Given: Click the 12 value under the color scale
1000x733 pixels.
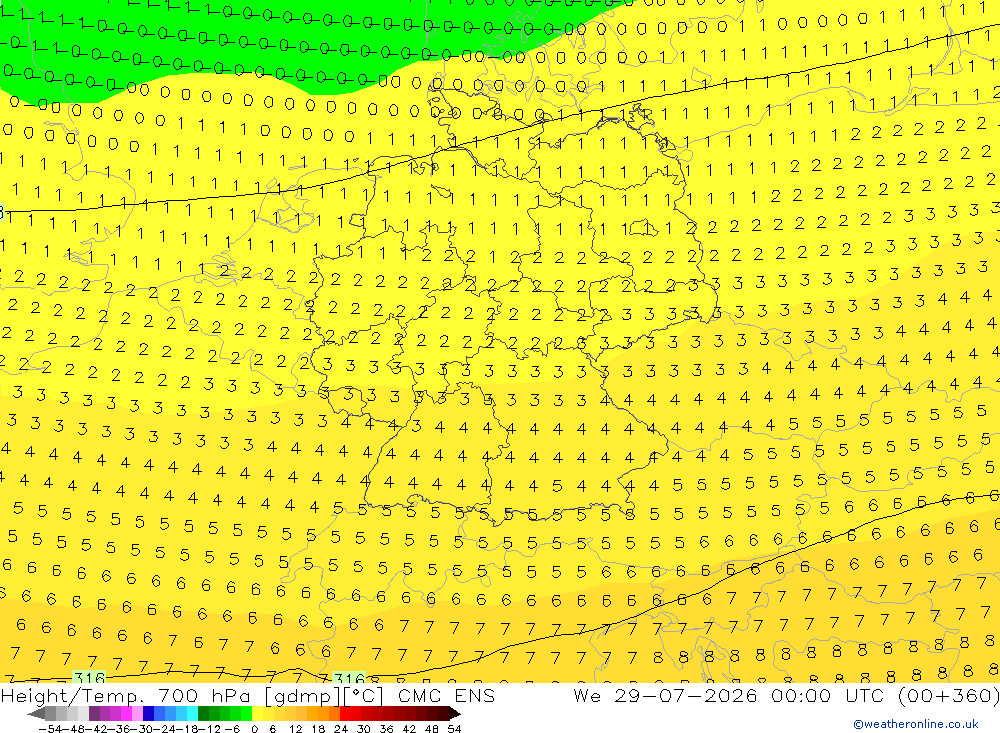Looking at the screenshot, I should tap(295, 729).
